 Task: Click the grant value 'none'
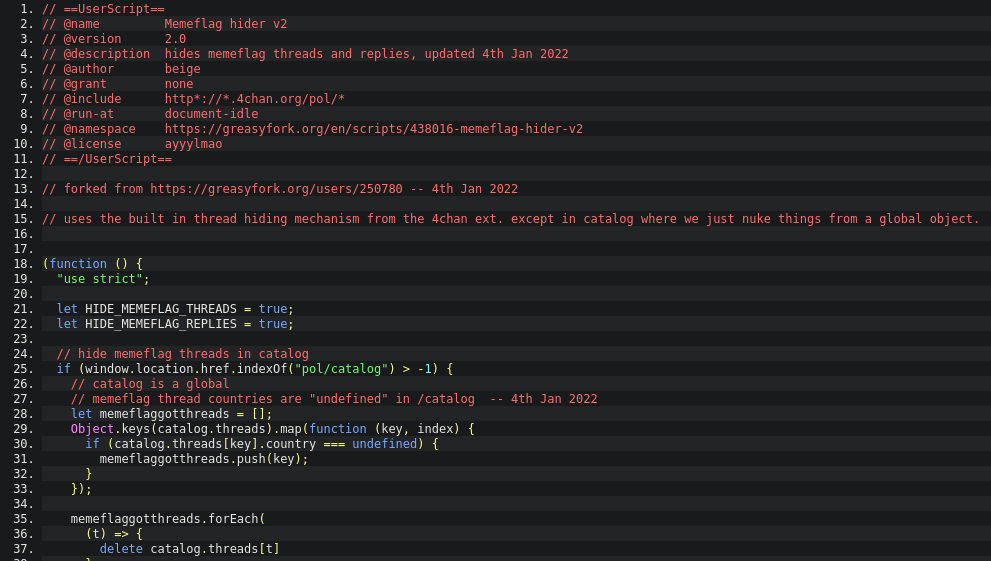[179, 84]
